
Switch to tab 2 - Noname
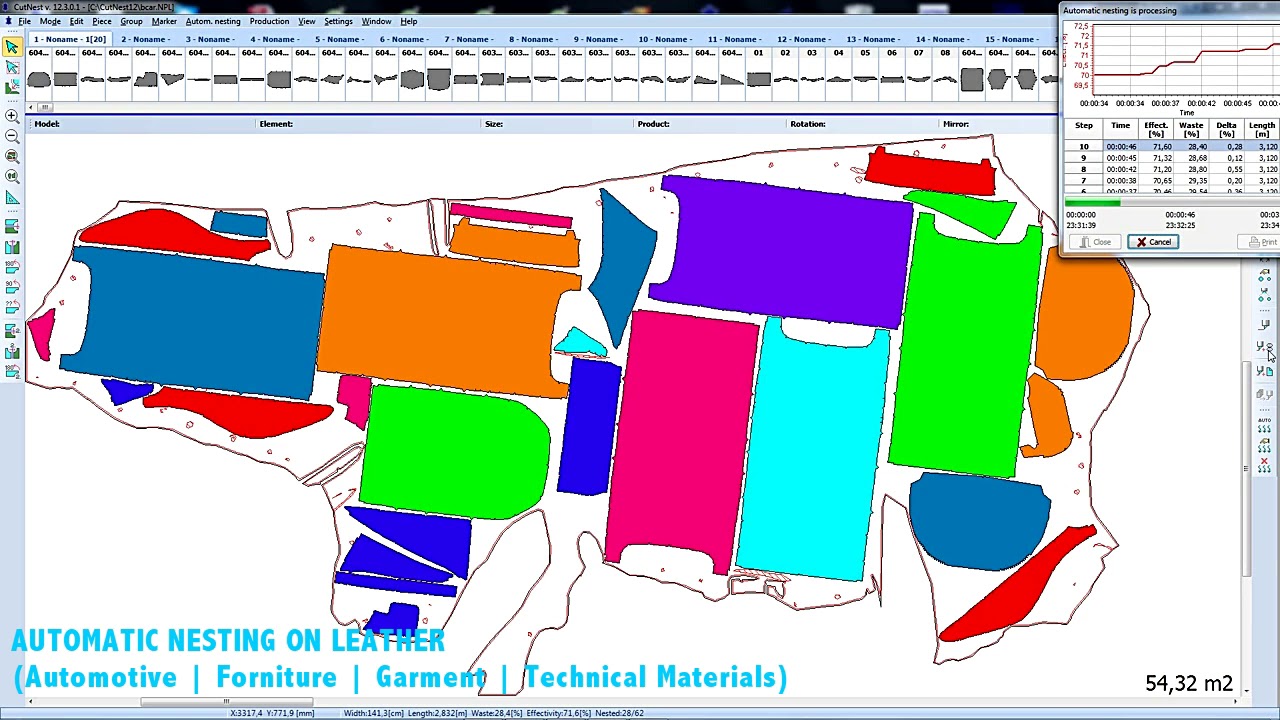147,39
